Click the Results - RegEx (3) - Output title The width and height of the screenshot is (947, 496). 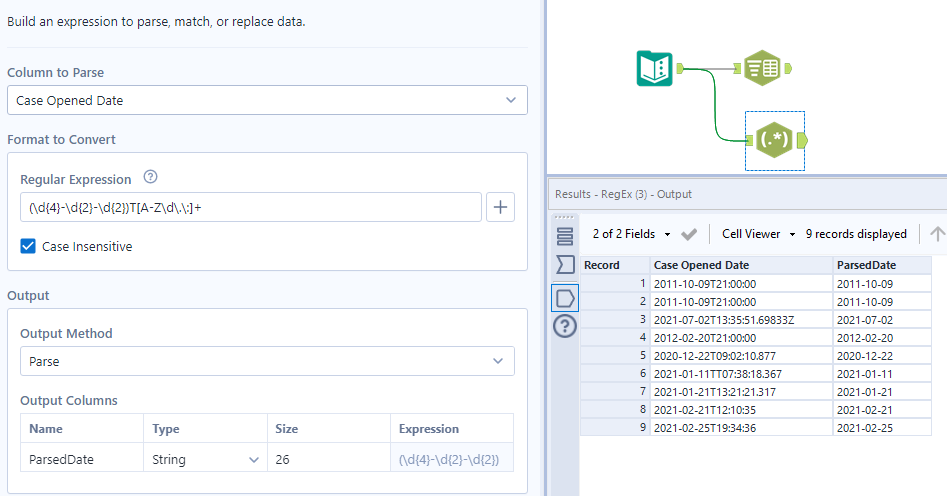[623, 195]
